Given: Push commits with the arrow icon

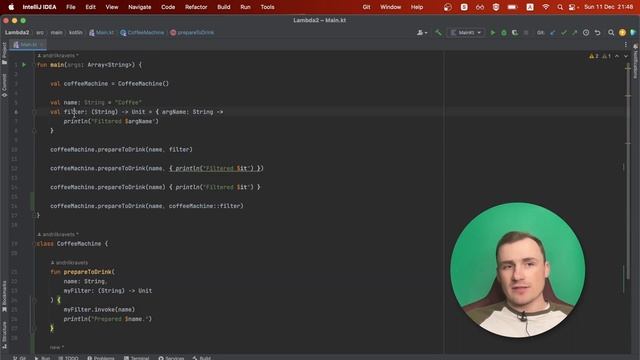Looking at the screenshot, I should [575, 33].
